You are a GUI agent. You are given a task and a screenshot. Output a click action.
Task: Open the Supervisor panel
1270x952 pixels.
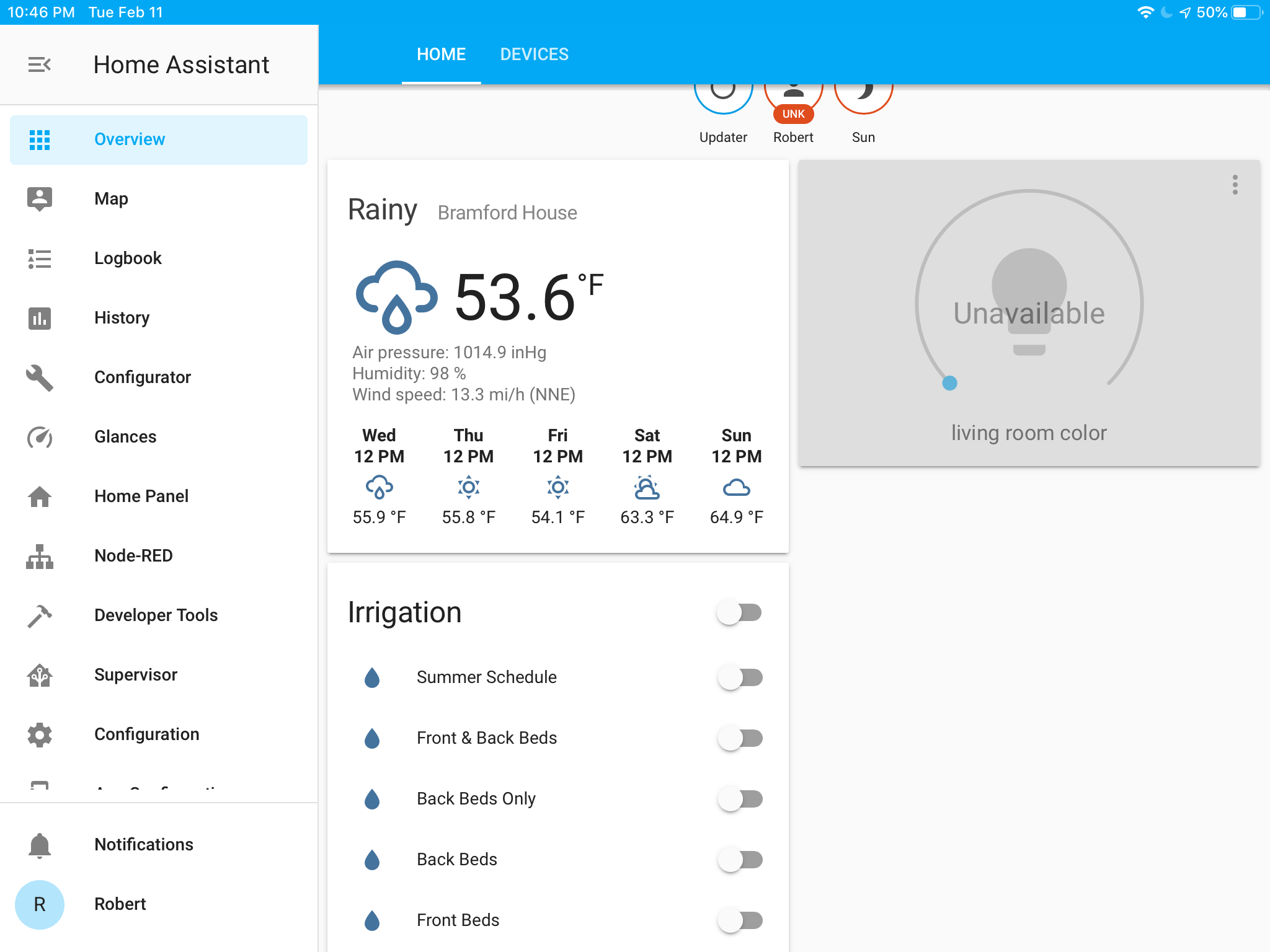[x=136, y=674]
